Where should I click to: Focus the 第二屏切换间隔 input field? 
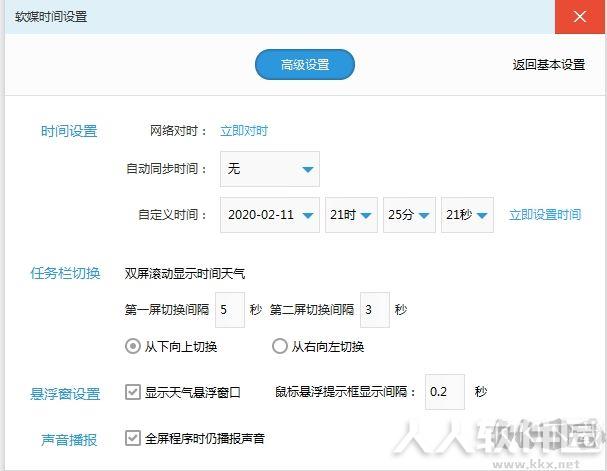[375, 310]
